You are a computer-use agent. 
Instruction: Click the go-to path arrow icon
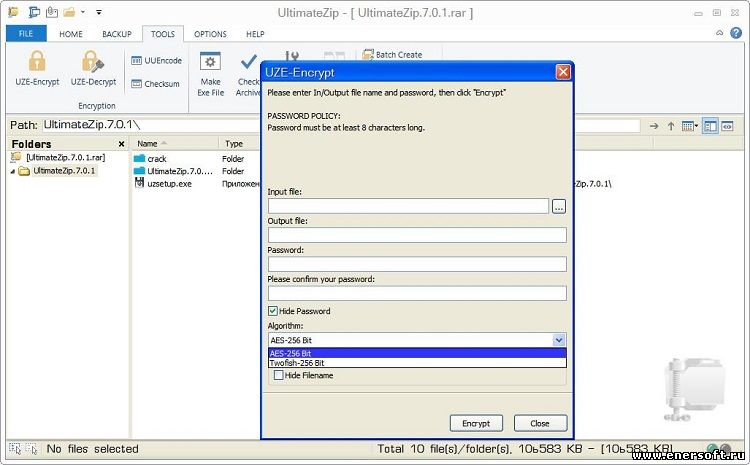coord(654,126)
